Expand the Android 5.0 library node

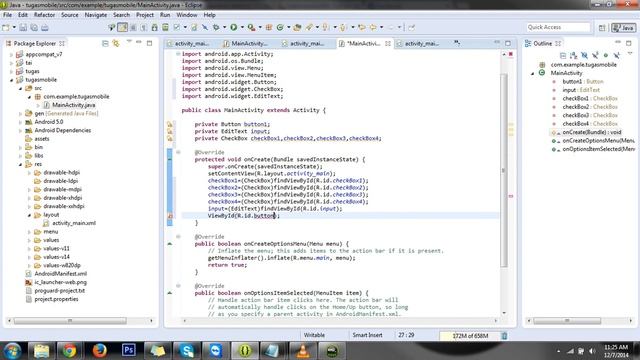pos(20,122)
